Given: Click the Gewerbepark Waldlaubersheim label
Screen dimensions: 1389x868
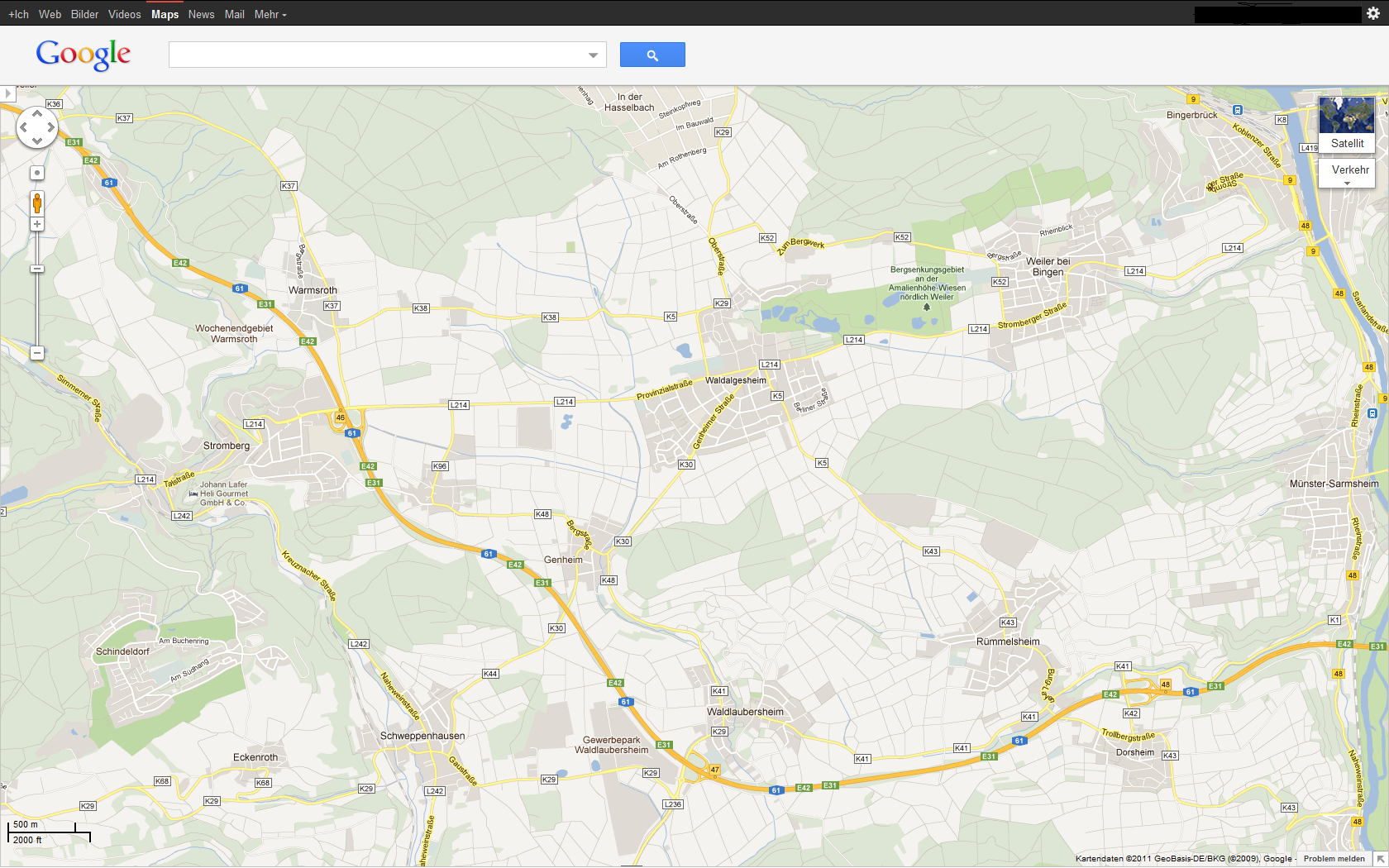Looking at the screenshot, I should tap(612, 745).
